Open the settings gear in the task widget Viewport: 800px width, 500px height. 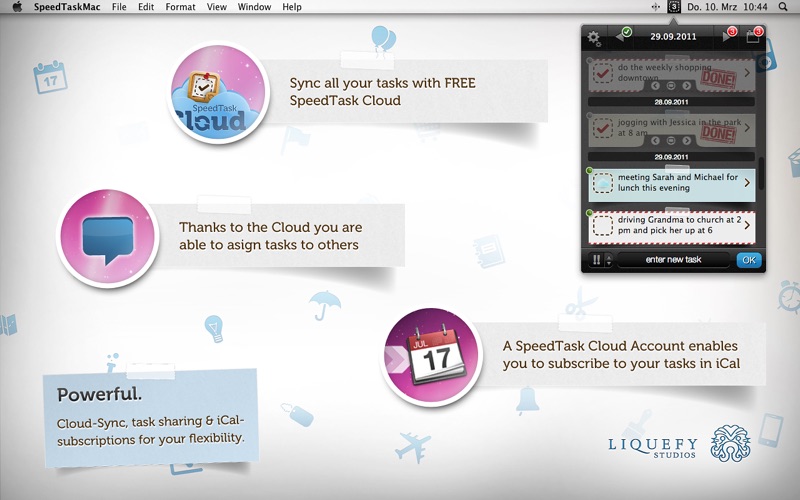click(x=594, y=38)
